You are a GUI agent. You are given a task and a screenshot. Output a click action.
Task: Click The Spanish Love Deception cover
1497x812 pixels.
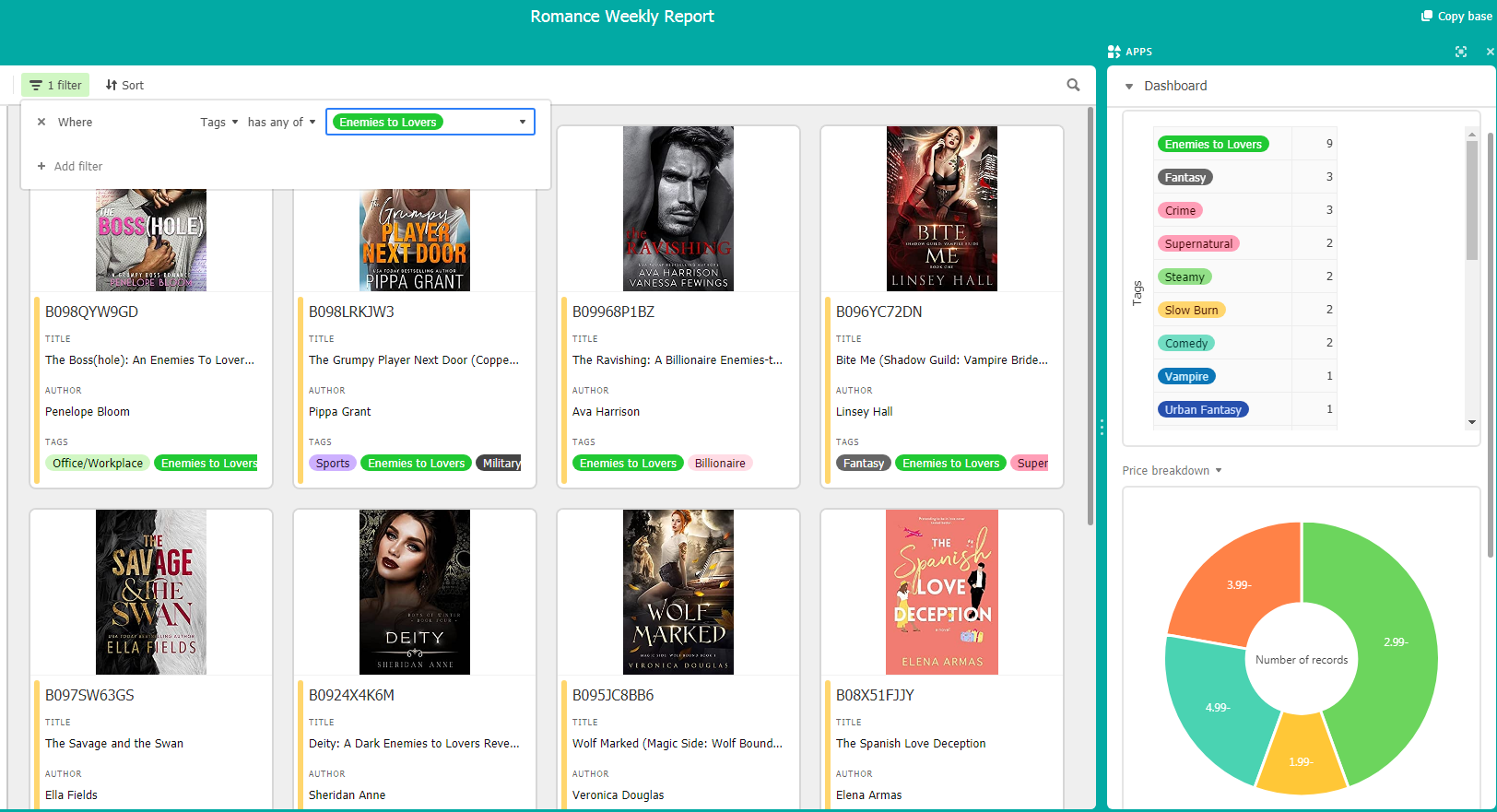click(x=942, y=592)
